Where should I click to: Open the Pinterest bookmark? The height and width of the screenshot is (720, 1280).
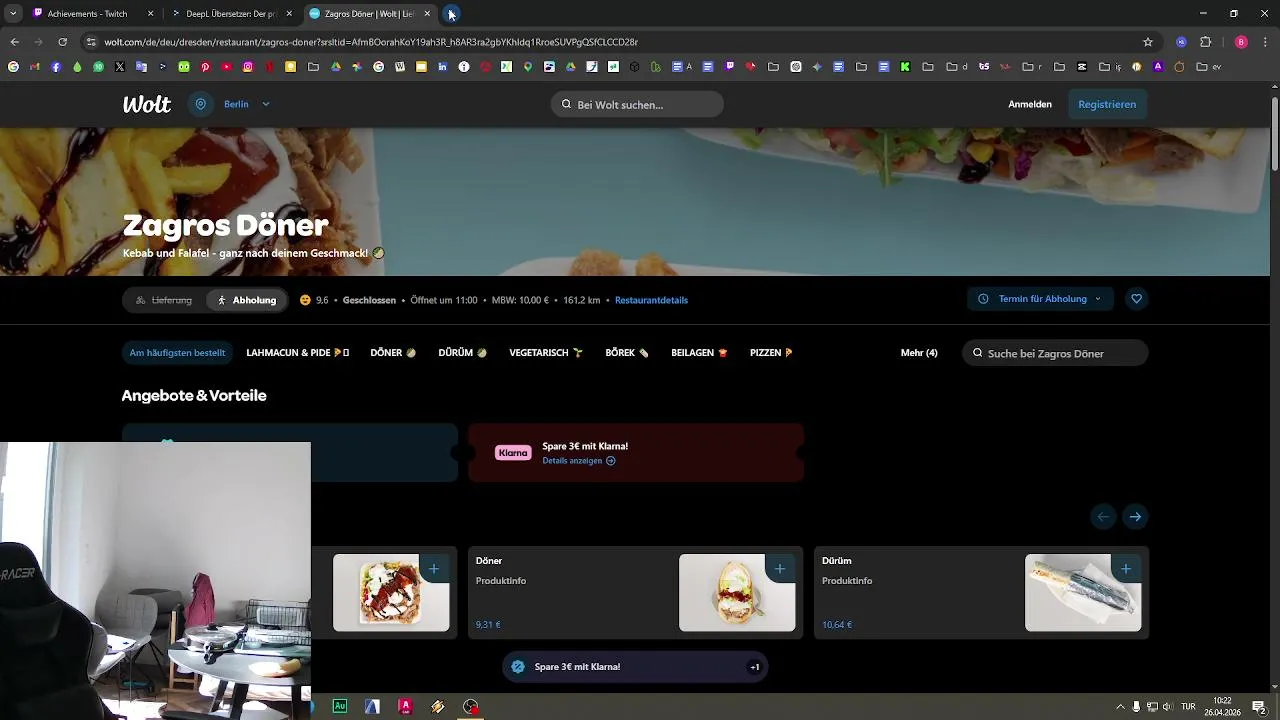206,67
